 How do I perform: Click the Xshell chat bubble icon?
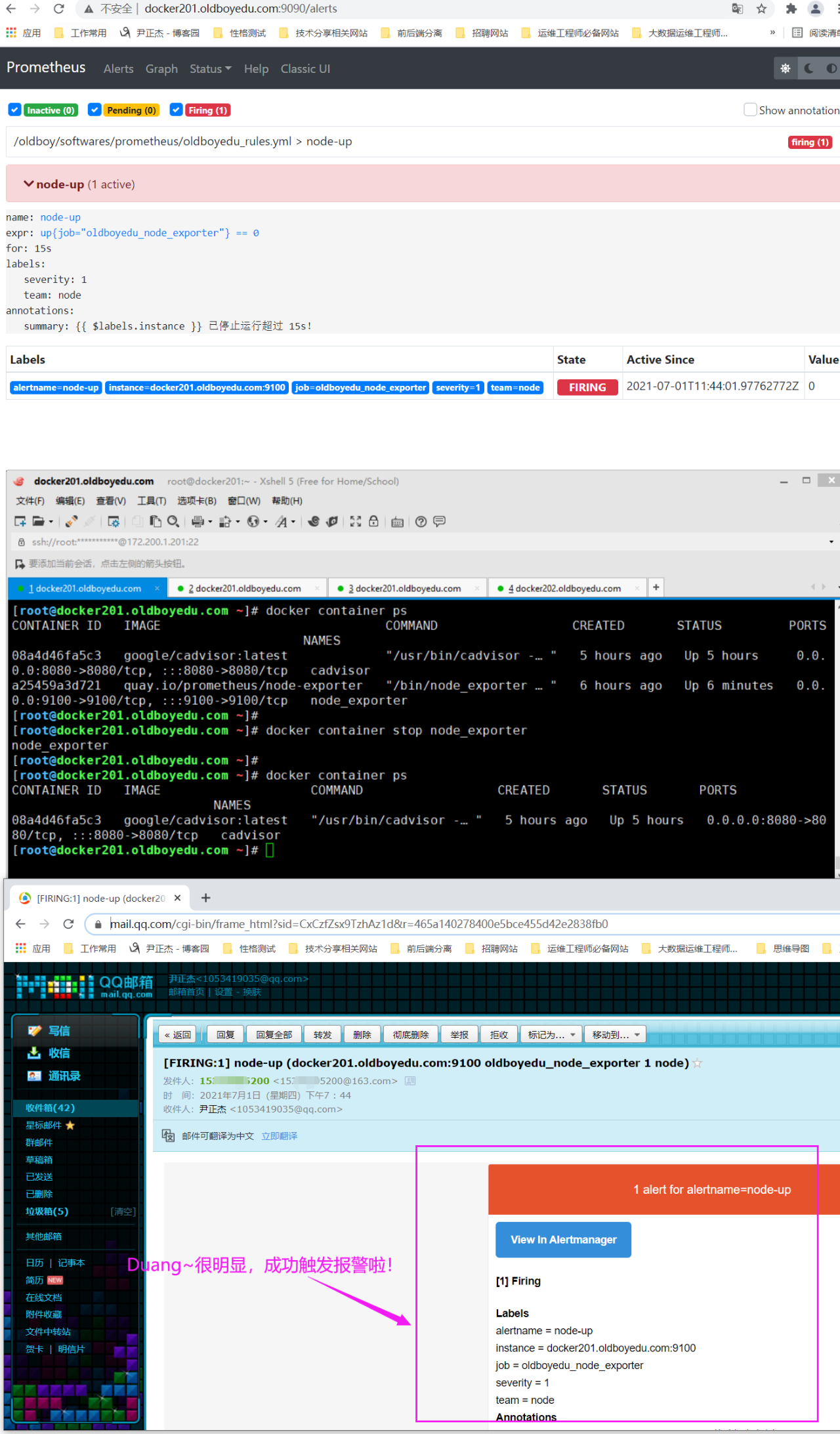[x=440, y=522]
